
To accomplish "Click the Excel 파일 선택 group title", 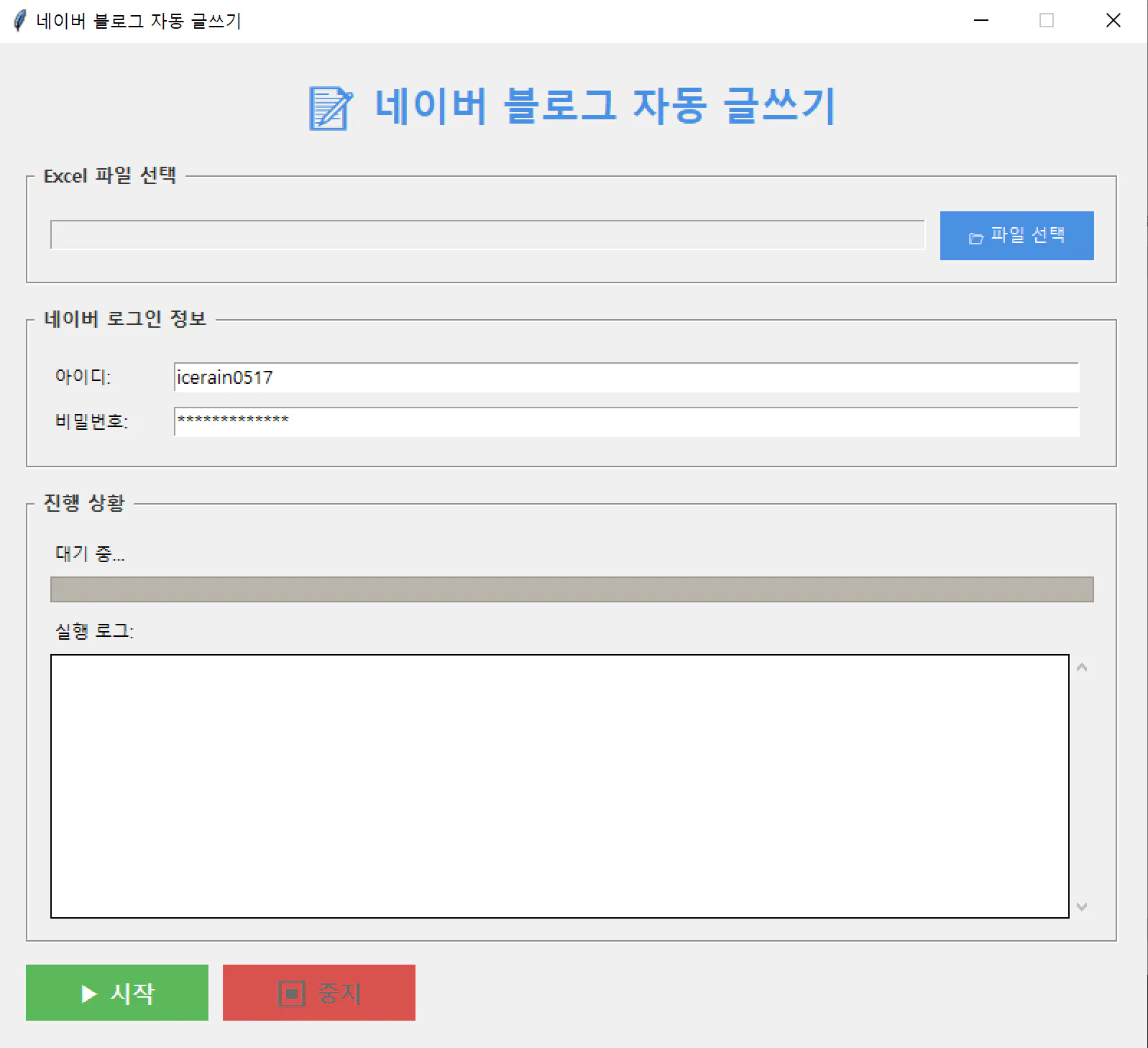I will [x=110, y=175].
